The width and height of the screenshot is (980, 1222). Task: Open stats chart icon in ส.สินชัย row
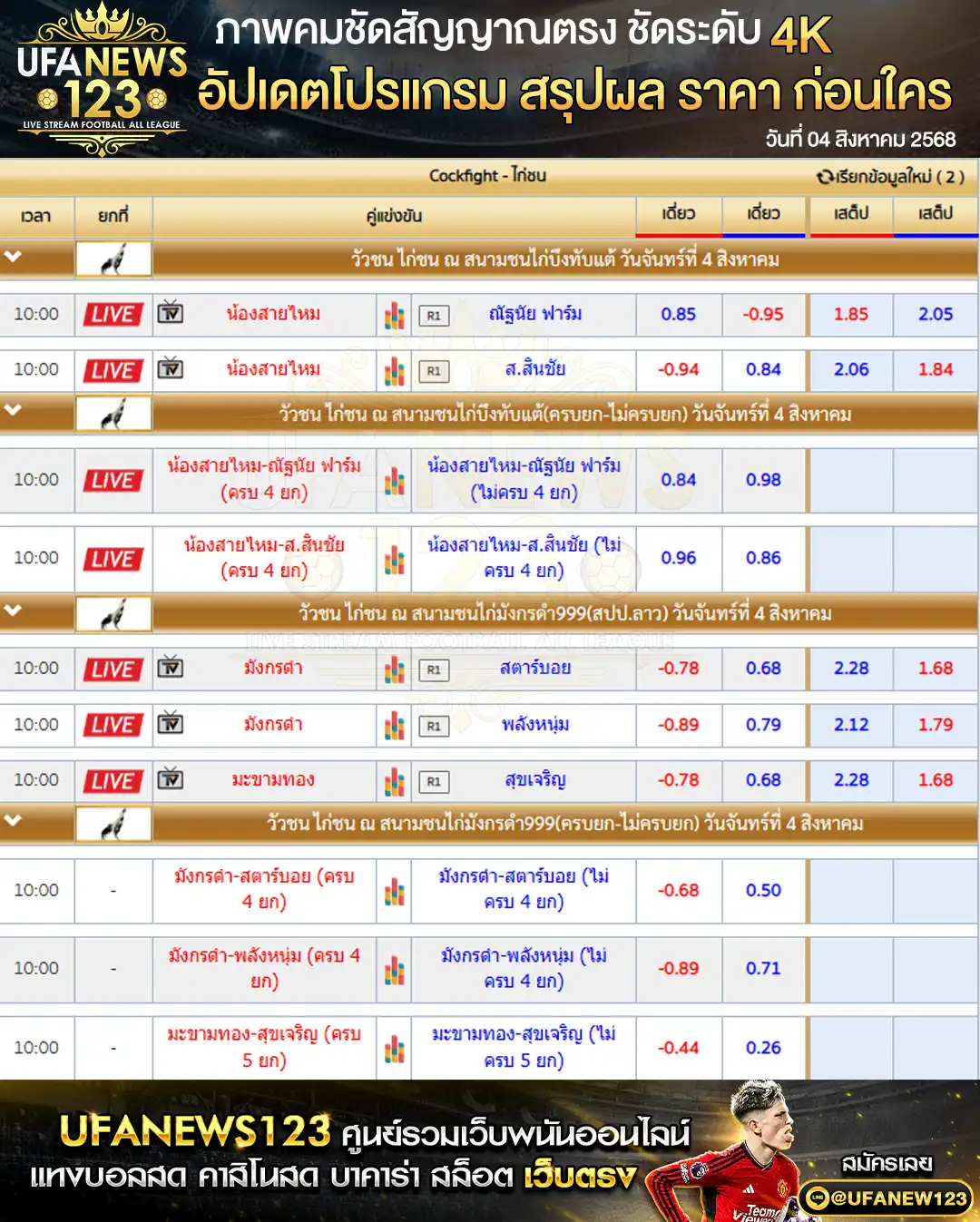[x=395, y=370]
